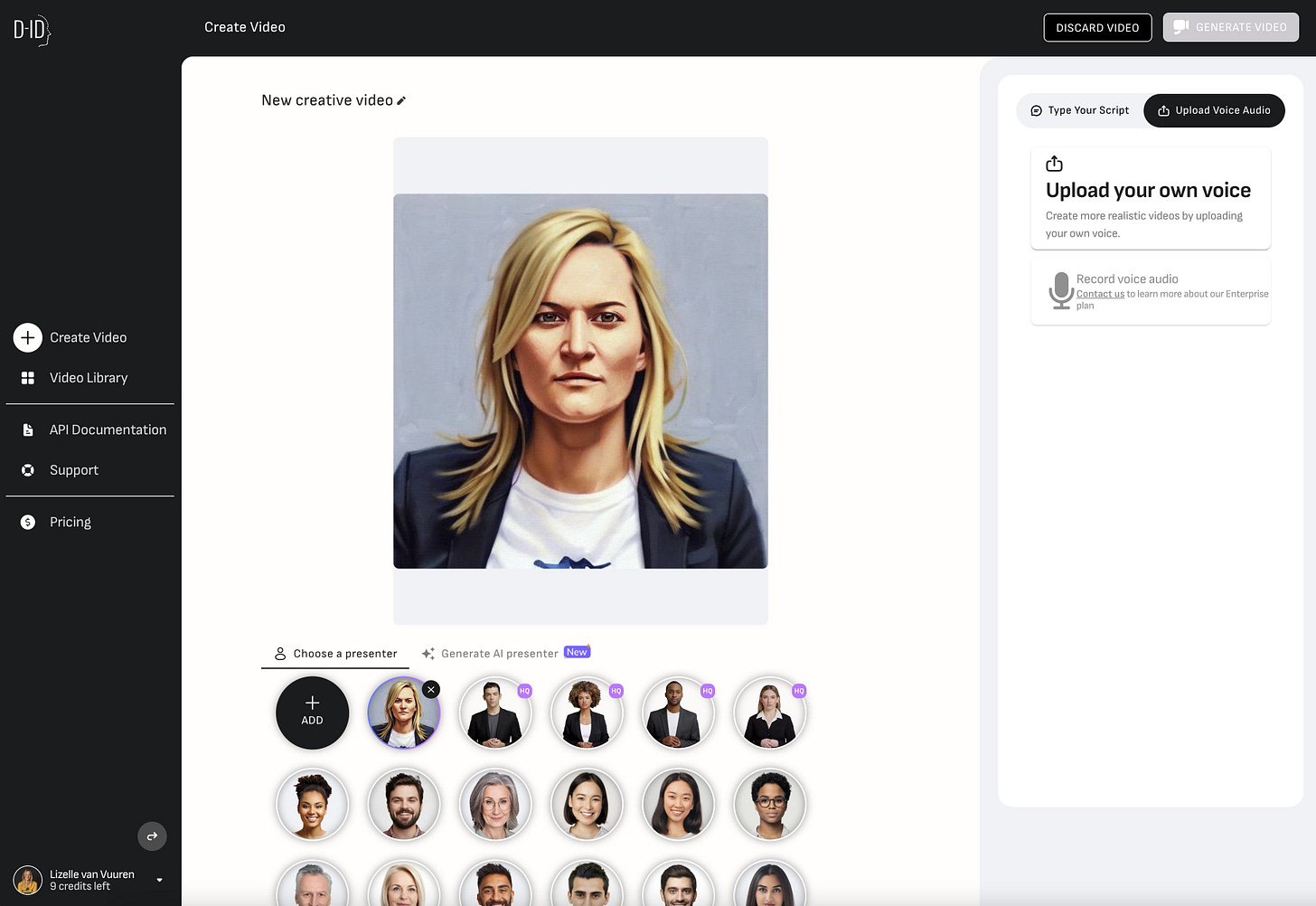Click the large presenter preview image
Viewport: 1316px width, 906px height.
pyautogui.click(x=580, y=382)
